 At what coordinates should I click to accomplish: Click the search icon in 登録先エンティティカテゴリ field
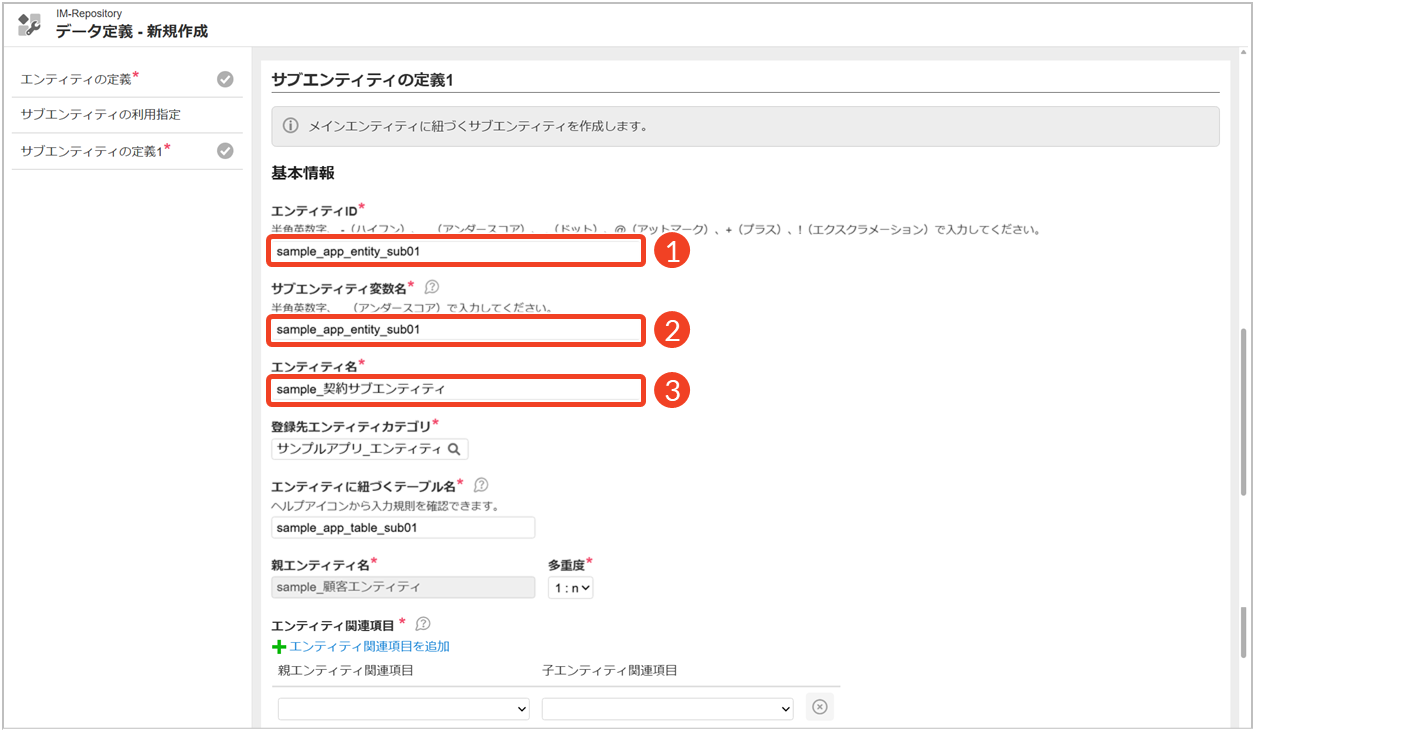[454, 450]
